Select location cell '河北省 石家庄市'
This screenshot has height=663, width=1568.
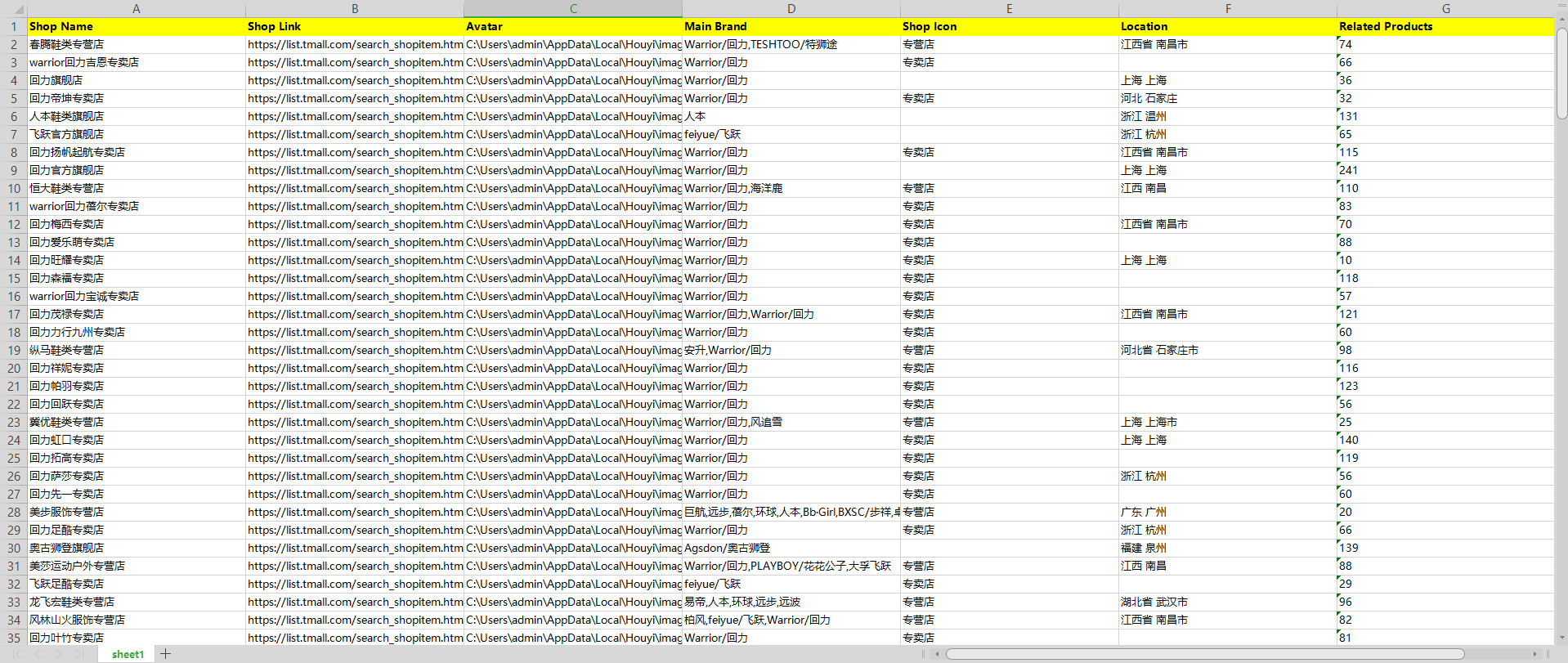(x=1228, y=350)
